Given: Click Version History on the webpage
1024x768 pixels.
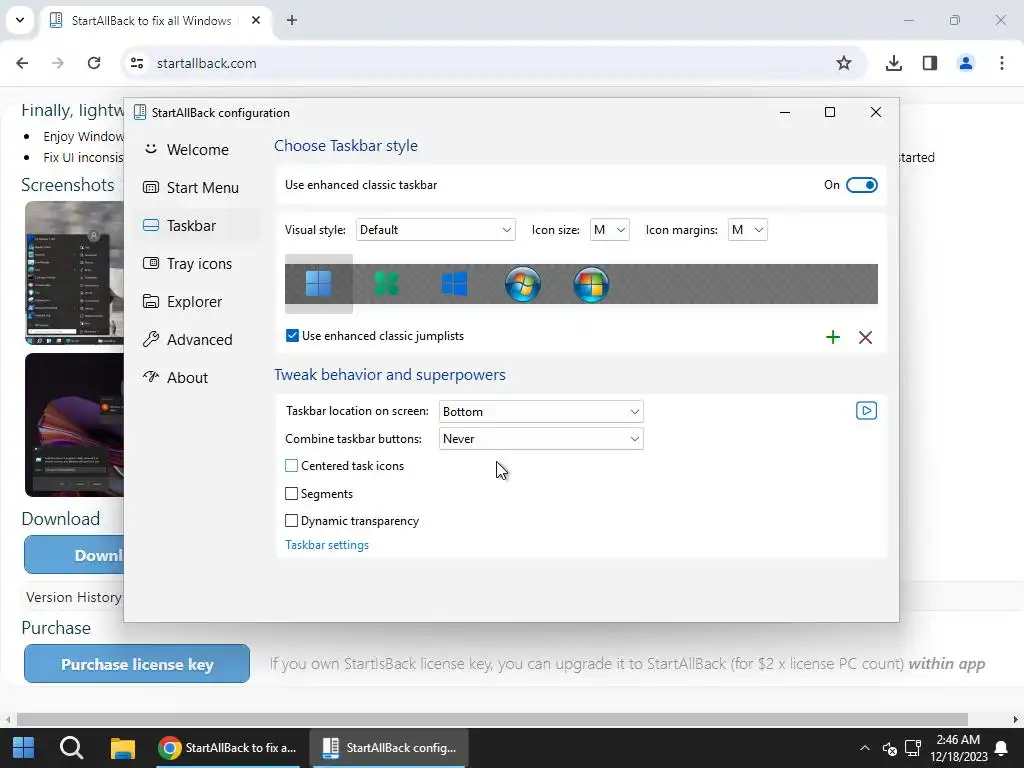Looking at the screenshot, I should (x=73, y=597).
